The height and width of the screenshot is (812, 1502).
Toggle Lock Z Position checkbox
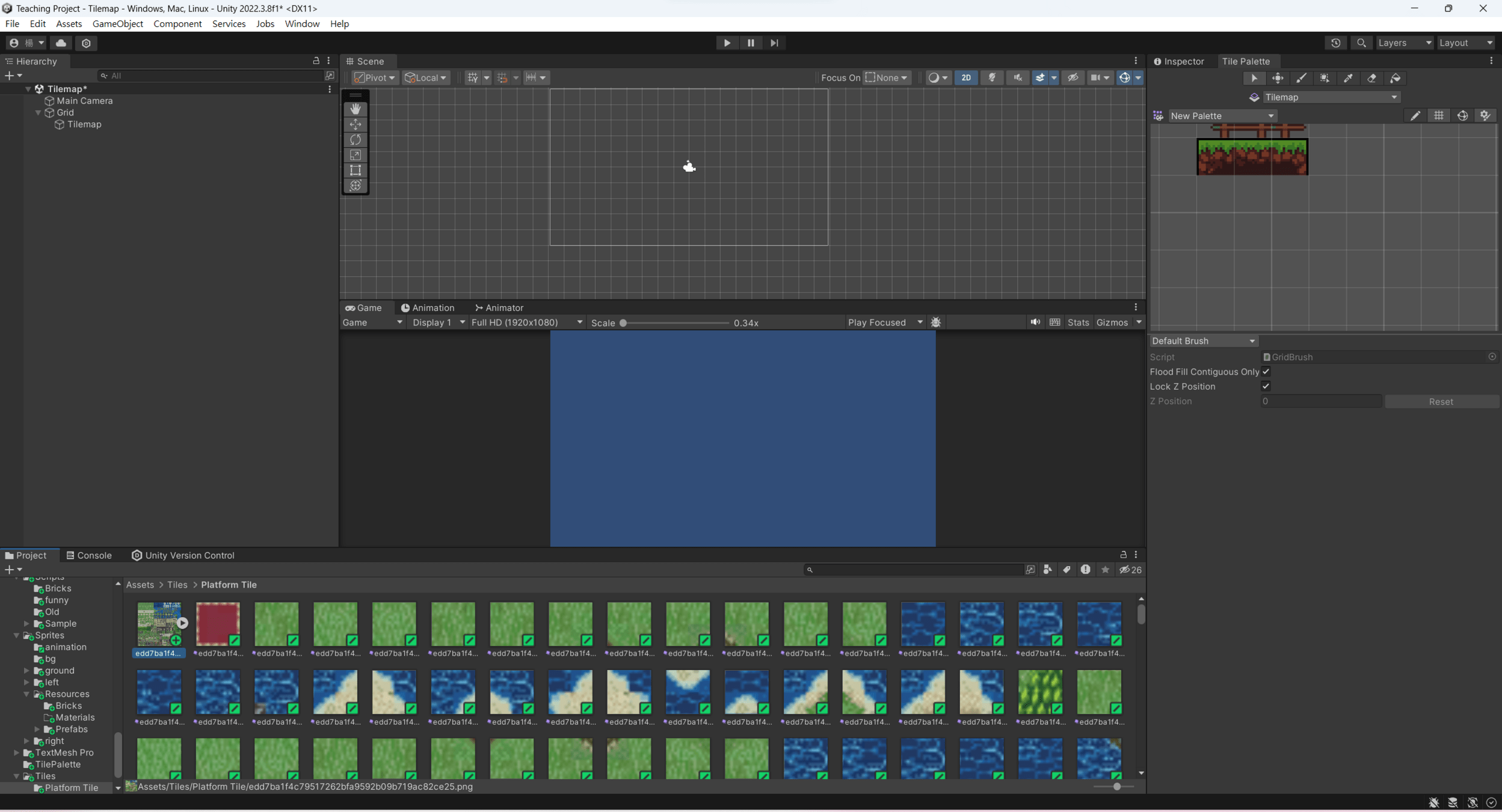[1266, 386]
